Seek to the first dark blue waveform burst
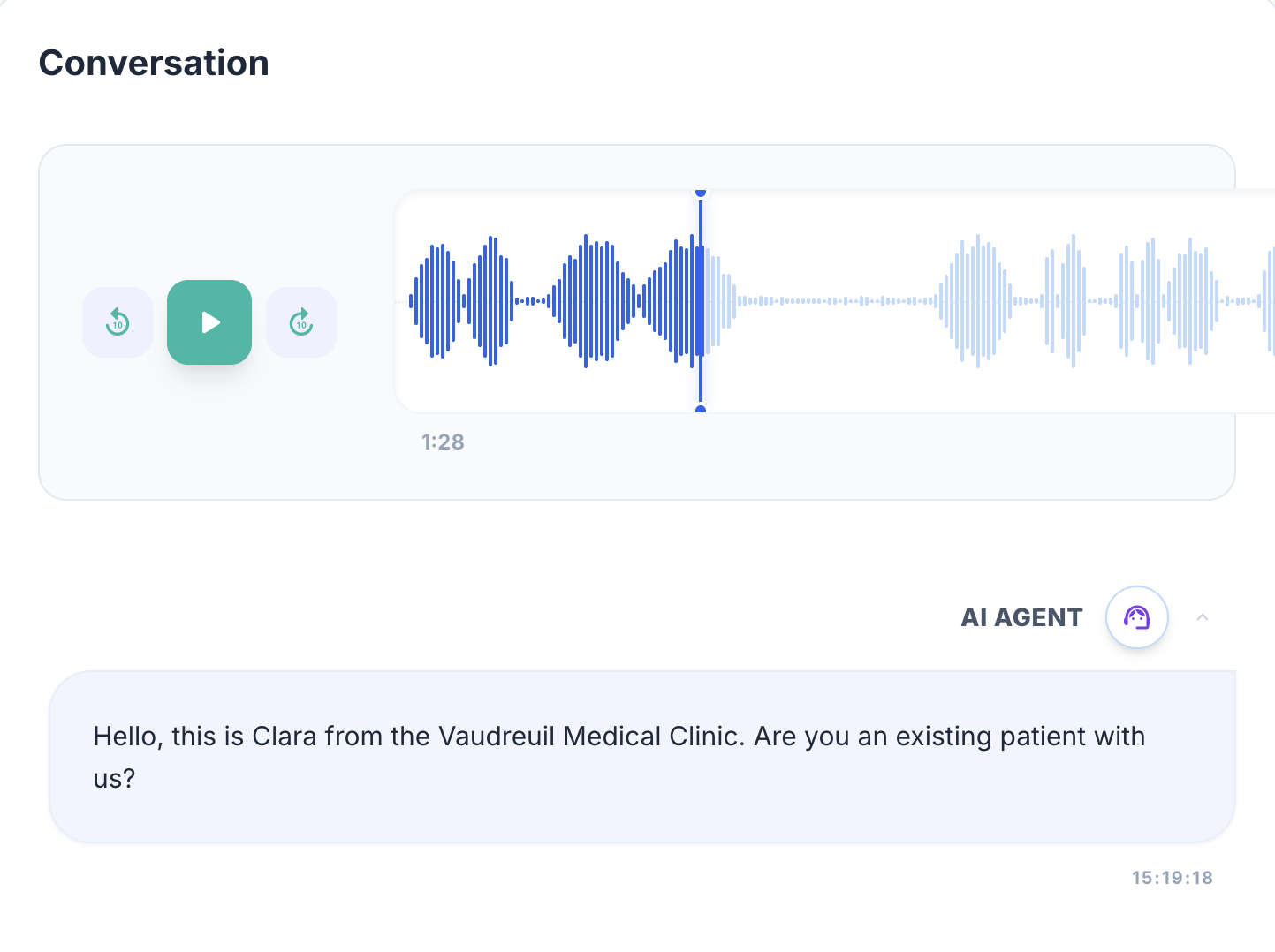Viewport: 1275px width, 952px height. tap(459, 301)
